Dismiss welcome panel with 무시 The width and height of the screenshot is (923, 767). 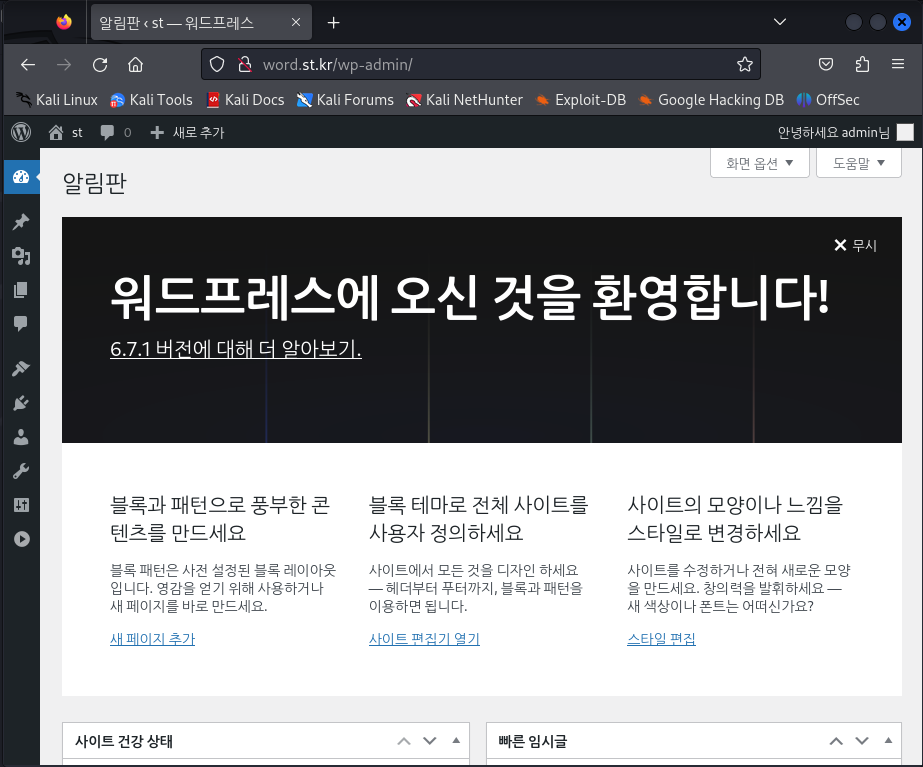(855, 245)
